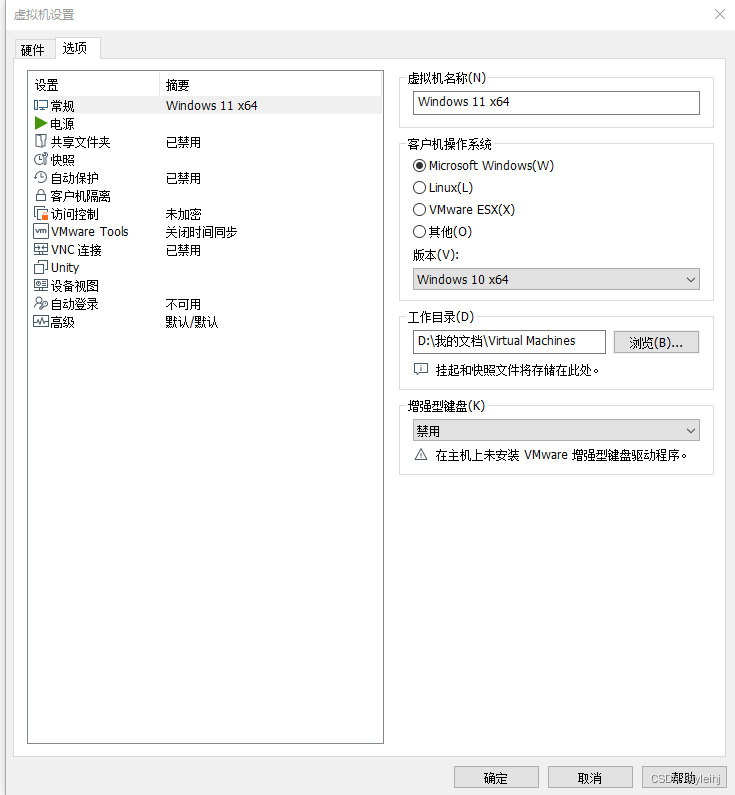Select the 客户机隔离 row label
735x795 pixels.
81,196
